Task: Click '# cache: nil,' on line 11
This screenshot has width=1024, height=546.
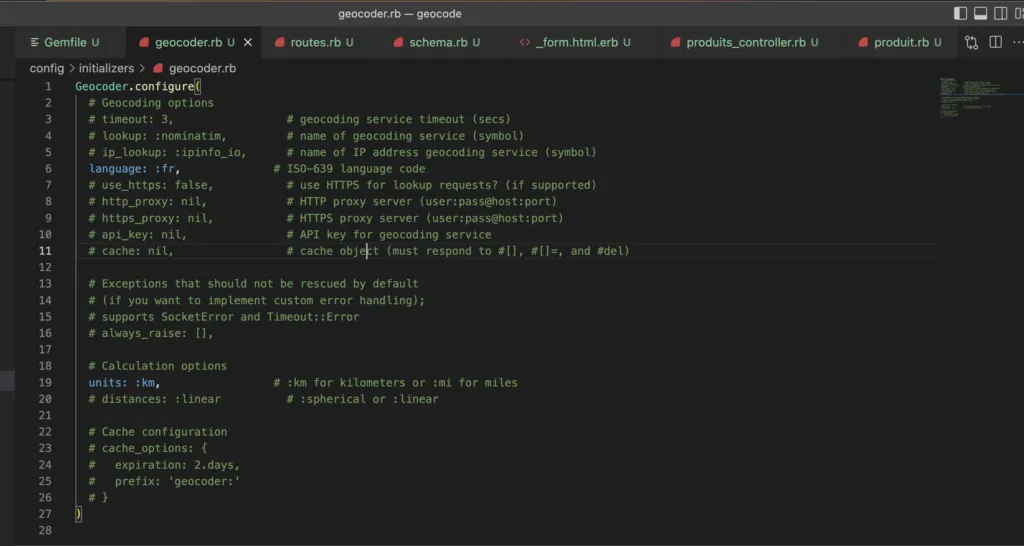Action: click(131, 251)
